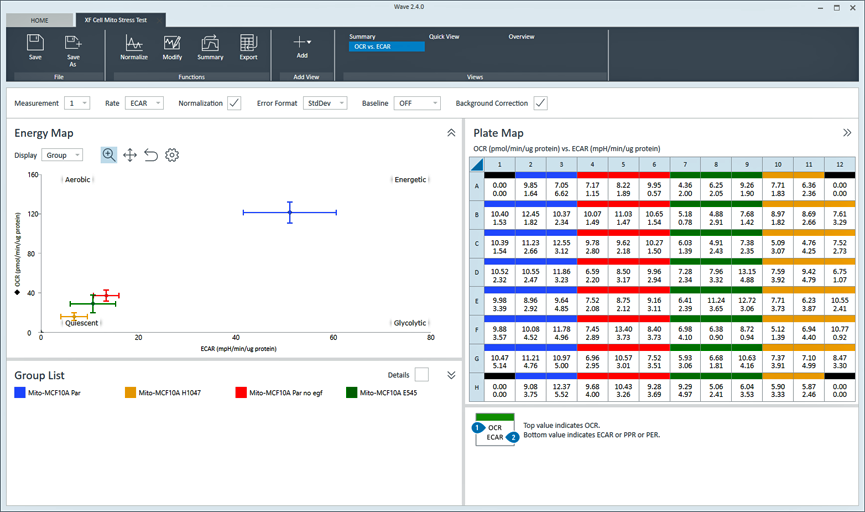Image resolution: width=865 pixels, height=512 pixels.
Task: Click the blue Mito-MCF10A Par color swatch
Action: pos(20,394)
